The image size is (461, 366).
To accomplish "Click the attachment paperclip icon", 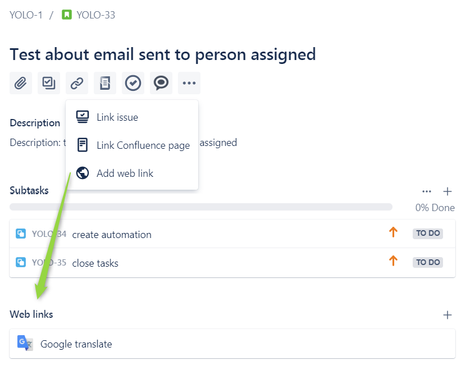I will pyautogui.click(x=21, y=83).
